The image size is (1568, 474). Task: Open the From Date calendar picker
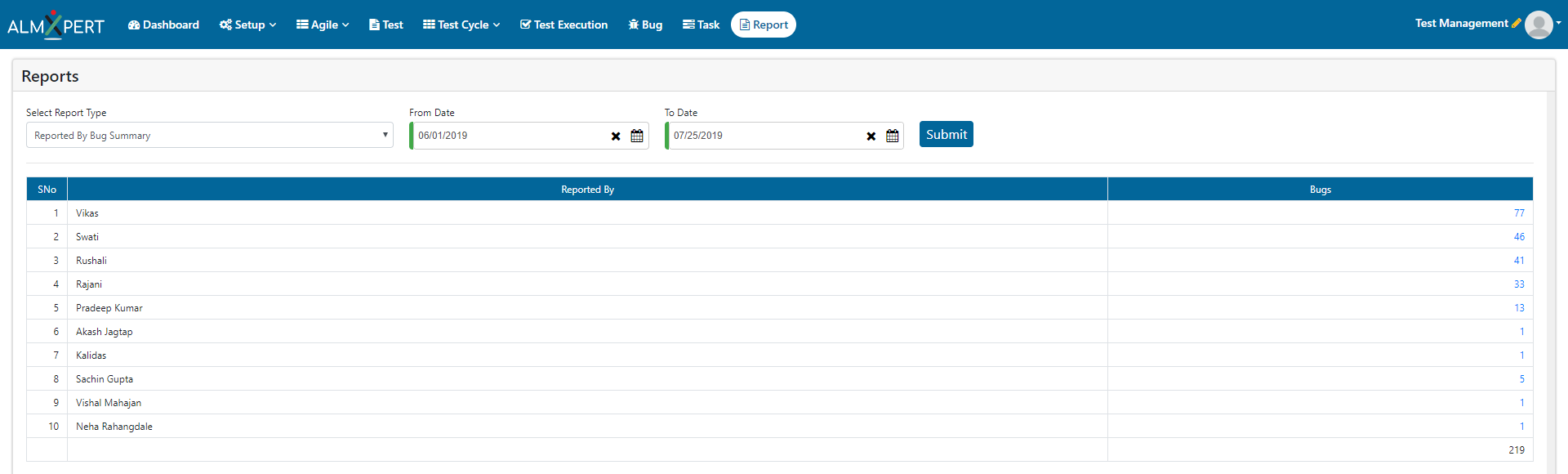point(637,136)
